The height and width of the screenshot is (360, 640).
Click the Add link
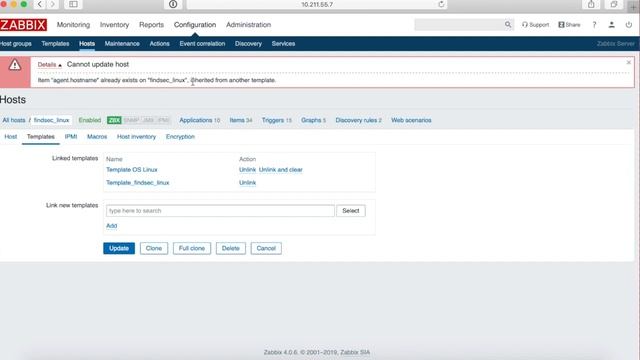click(x=111, y=226)
